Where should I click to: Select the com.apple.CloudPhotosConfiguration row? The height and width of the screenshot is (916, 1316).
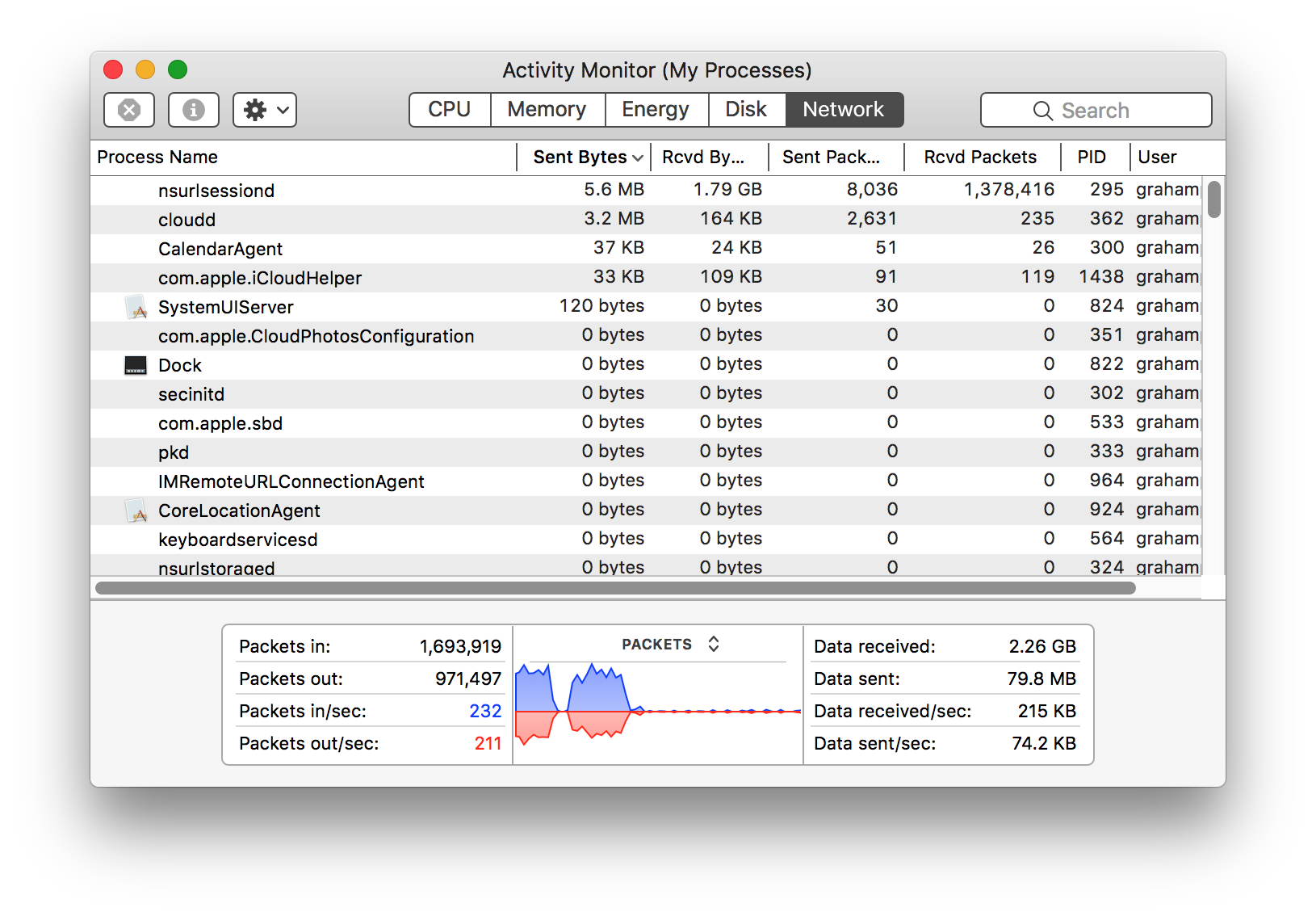[646, 336]
